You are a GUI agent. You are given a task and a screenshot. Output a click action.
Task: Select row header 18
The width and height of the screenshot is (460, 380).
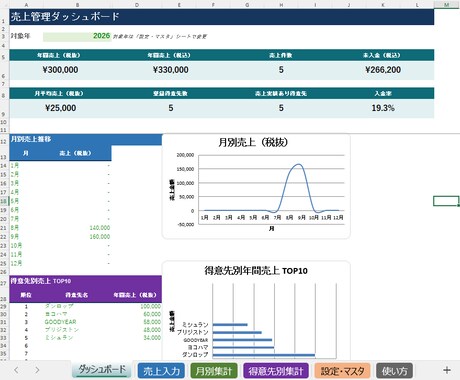pos(4,201)
